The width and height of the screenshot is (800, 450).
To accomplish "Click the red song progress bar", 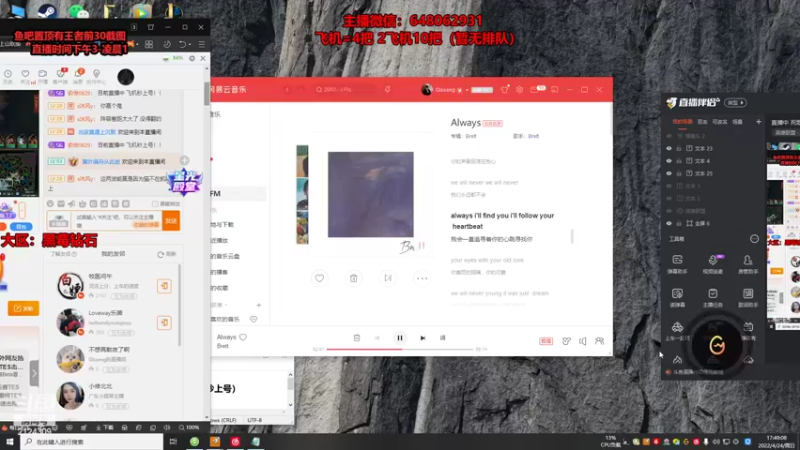I will [400, 349].
